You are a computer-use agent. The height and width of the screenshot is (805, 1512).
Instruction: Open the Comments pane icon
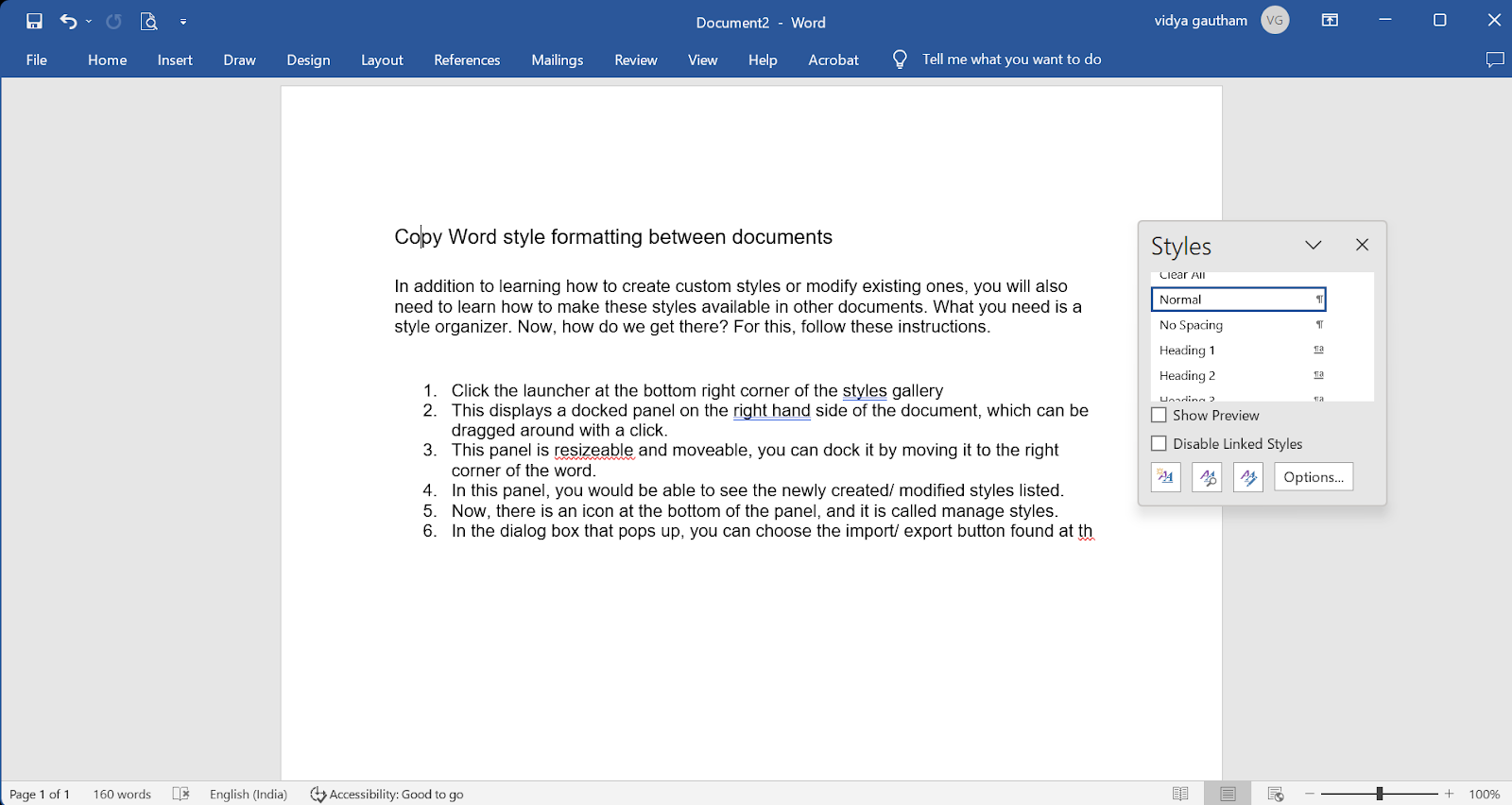1495,60
